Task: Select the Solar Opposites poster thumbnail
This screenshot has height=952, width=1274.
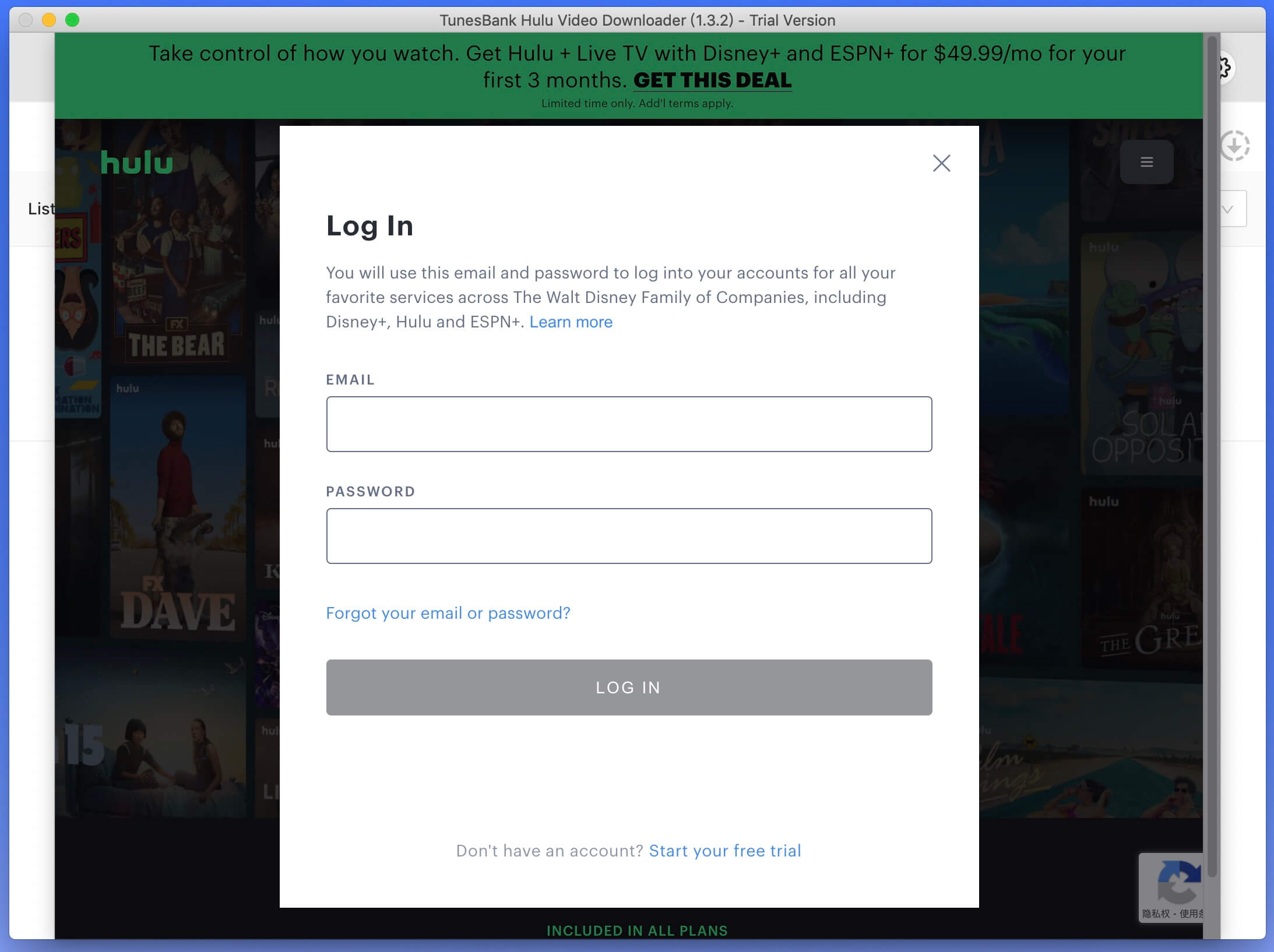Action: (1142, 355)
